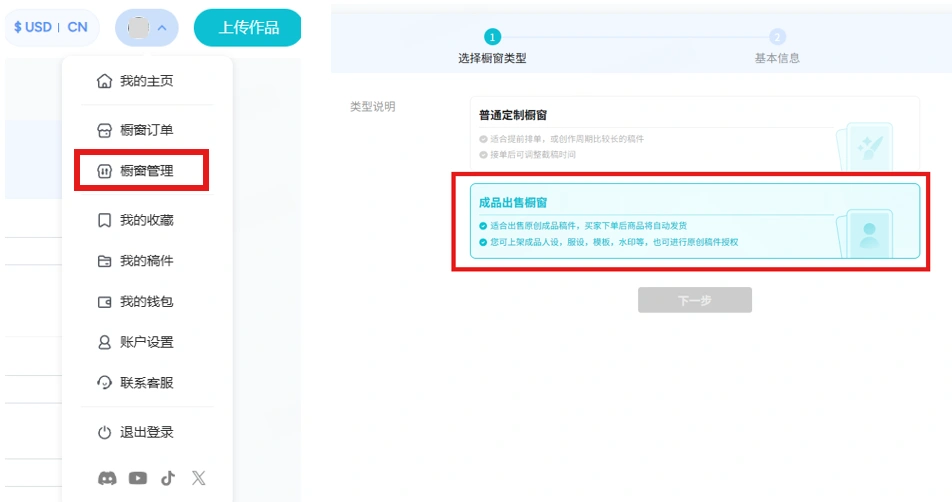Click the 下一步 next button
952x502 pixels.
(695, 300)
